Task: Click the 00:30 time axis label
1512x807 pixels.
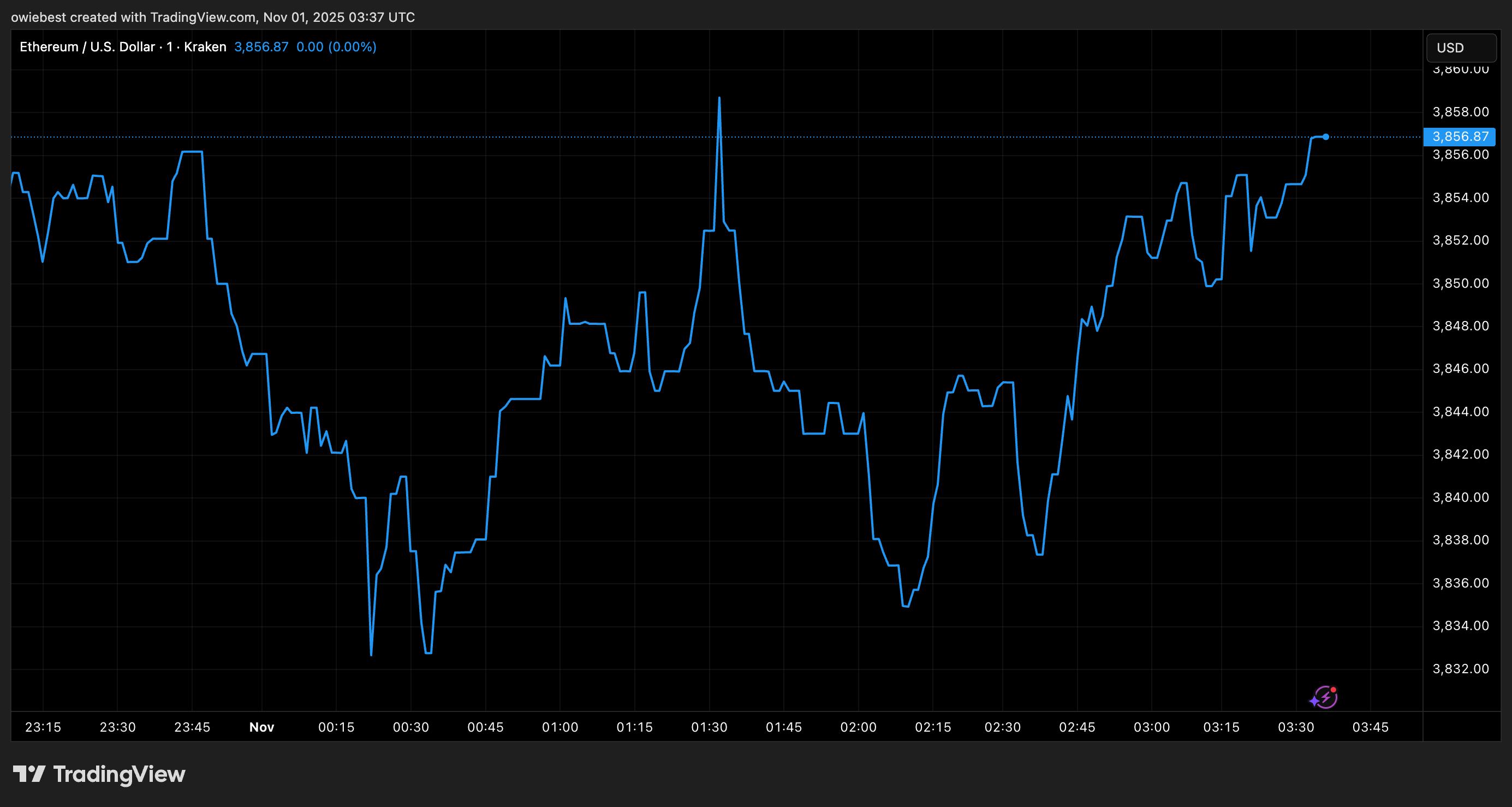Action: point(410,727)
